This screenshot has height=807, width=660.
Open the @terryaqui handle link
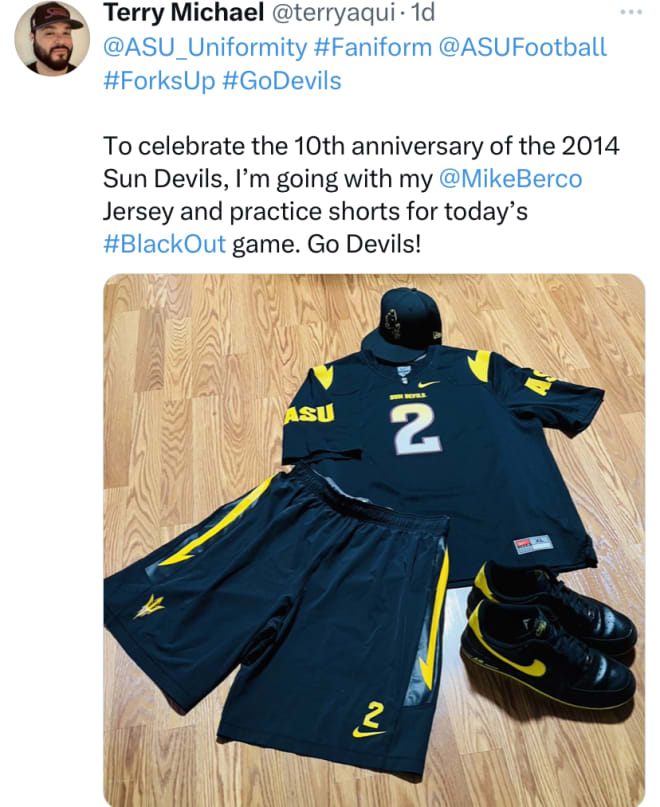click(333, 12)
